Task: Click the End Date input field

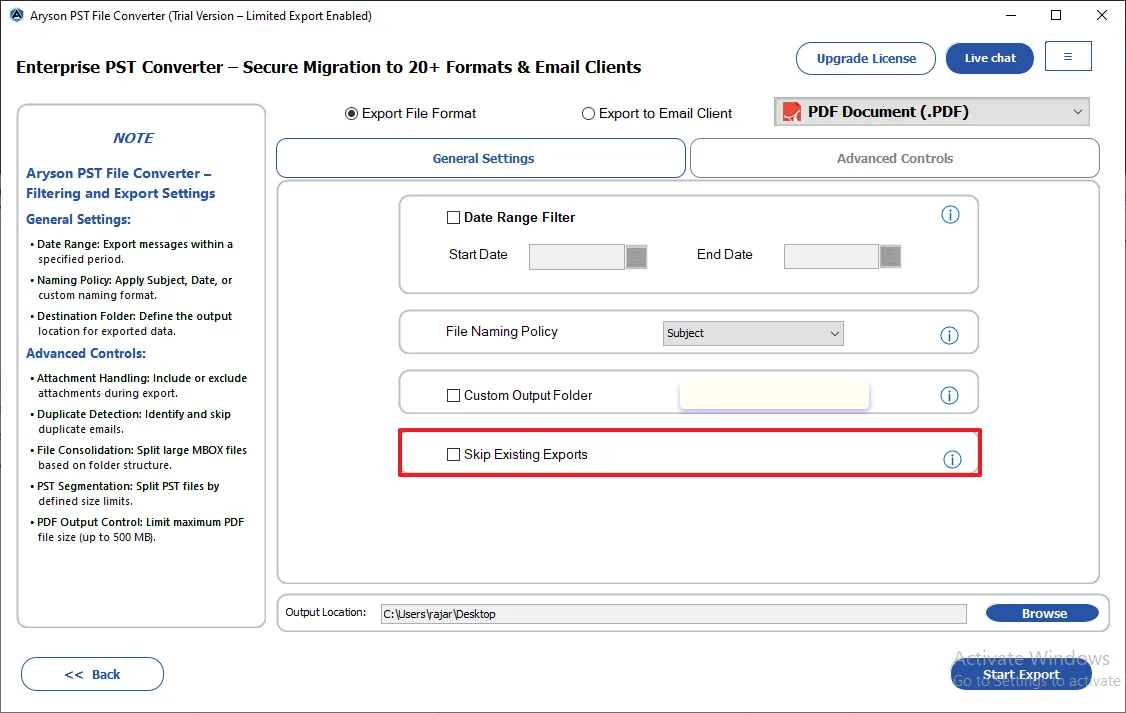Action: pyautogui.click(x=831, y=256)
